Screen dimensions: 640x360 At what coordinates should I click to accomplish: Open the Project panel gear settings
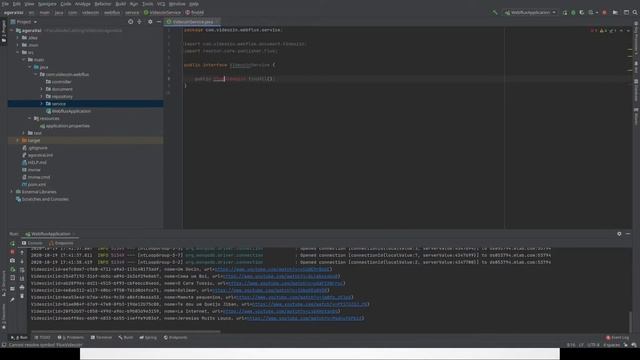150,22
